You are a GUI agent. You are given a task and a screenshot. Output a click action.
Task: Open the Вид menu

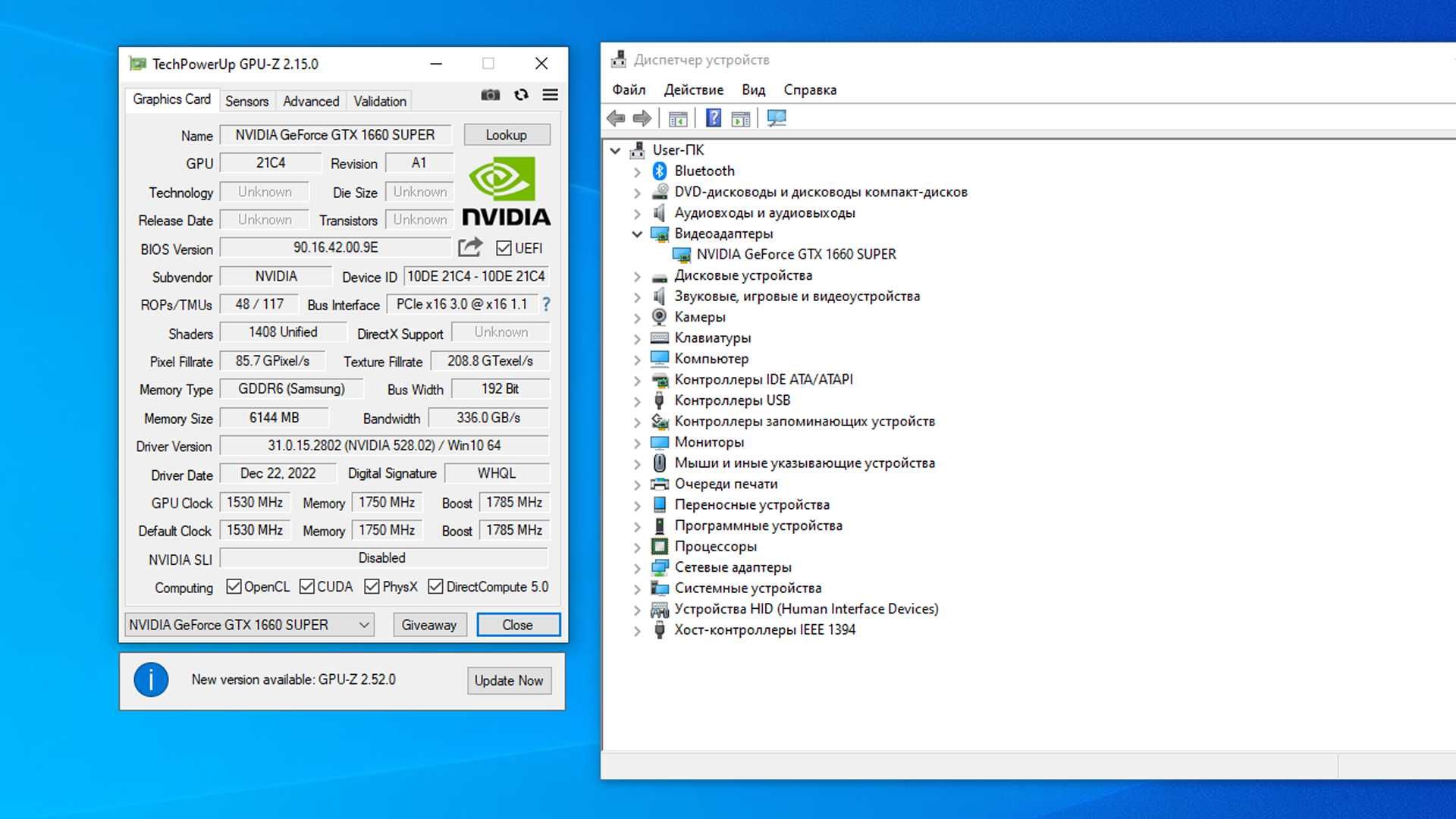(753, 89)
